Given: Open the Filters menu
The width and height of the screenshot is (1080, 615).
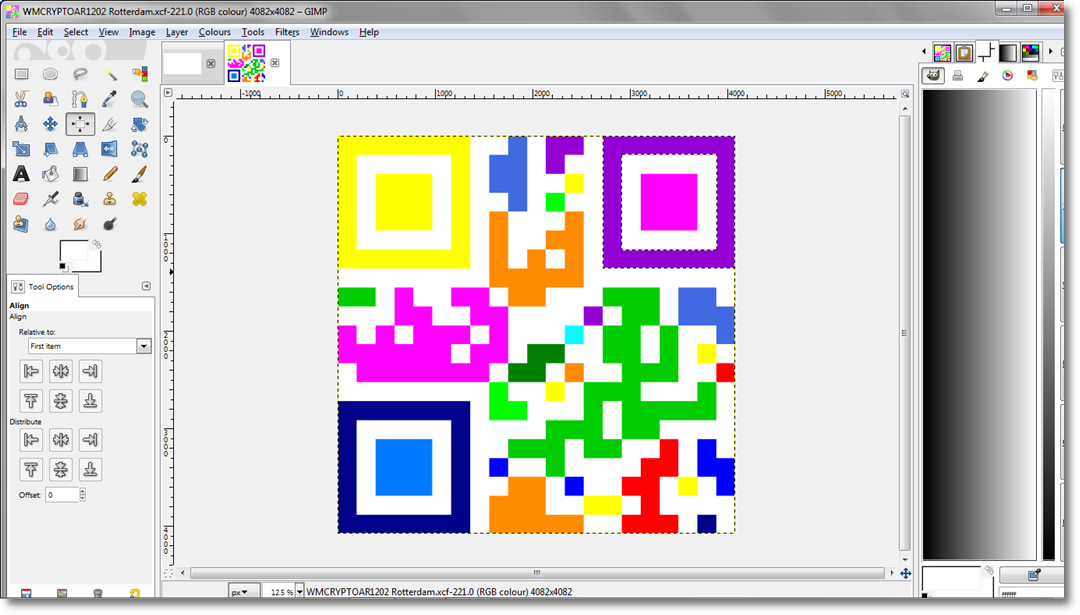Looking at the screenshot, I should tap(287, 32).
